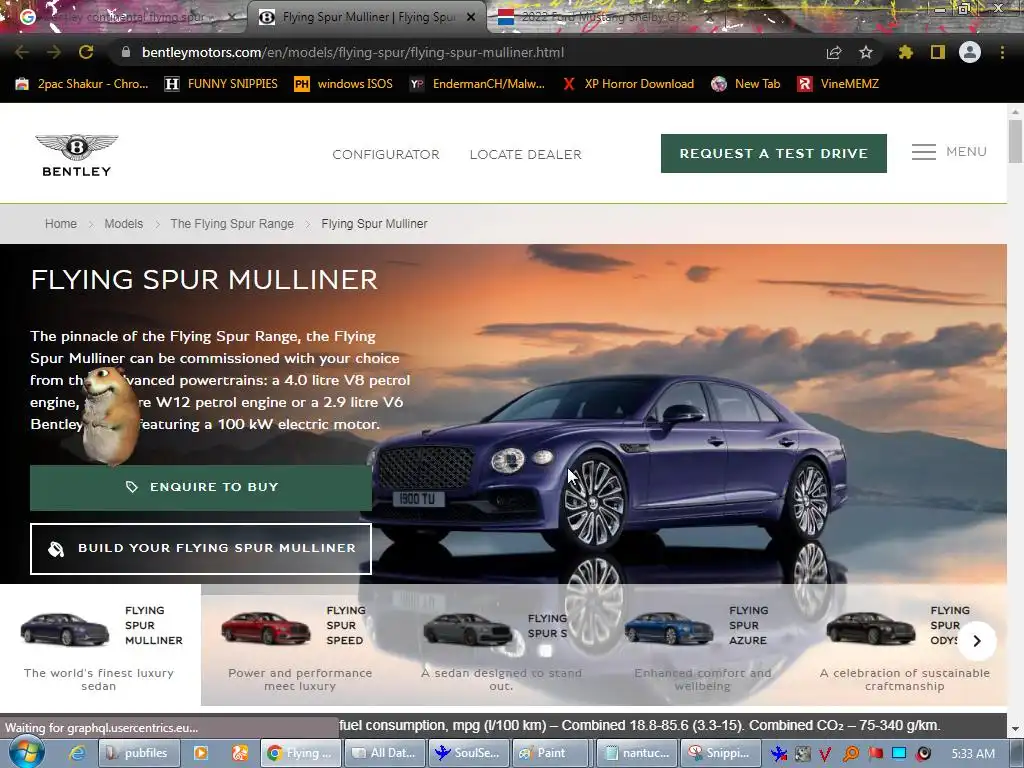This screenshot has height=768, width=1024.
Task: Click the 5:33 AM taskbar clock
Action: tap(973, 754)
